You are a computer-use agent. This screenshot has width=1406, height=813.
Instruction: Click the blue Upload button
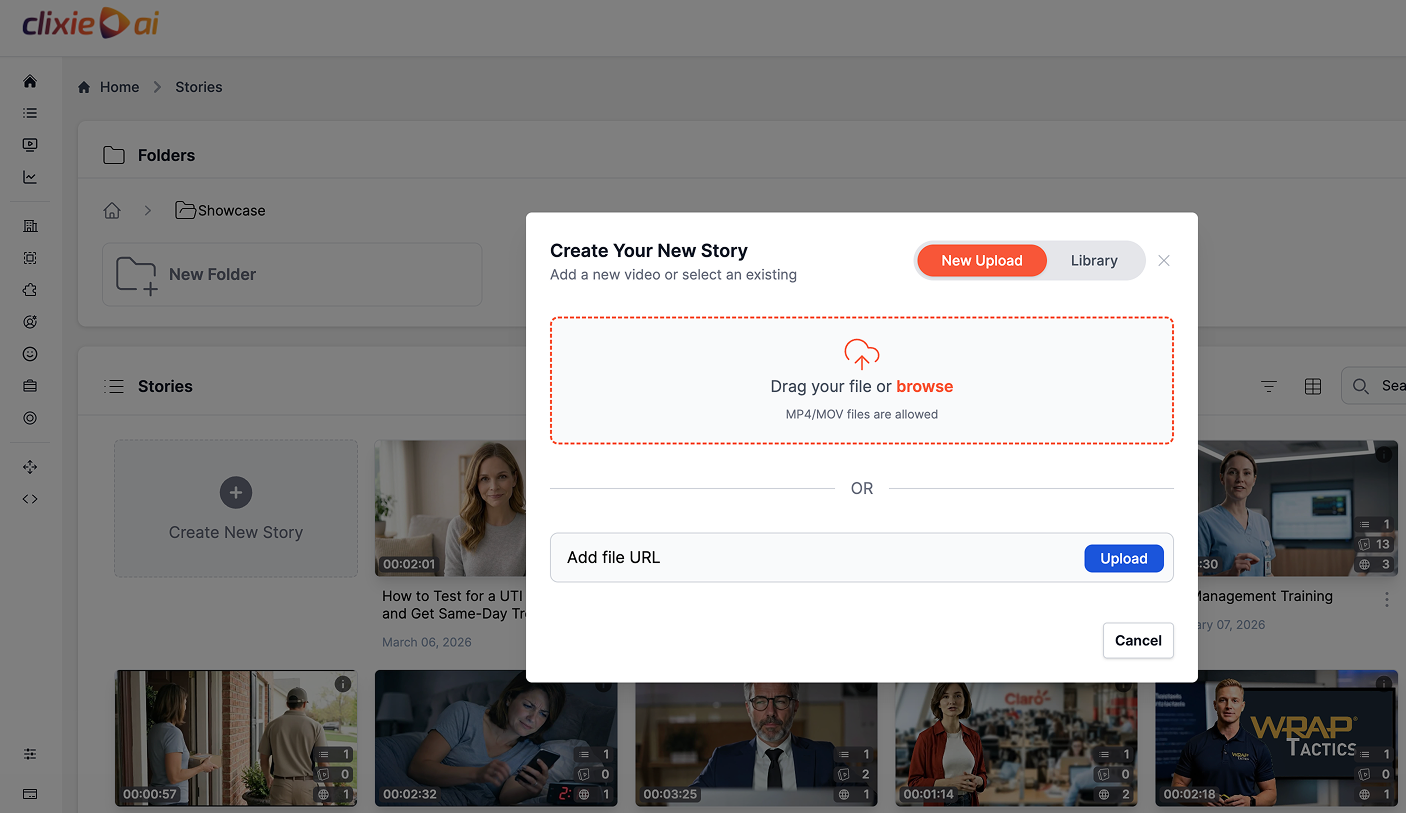click(x=1124, y=559)
